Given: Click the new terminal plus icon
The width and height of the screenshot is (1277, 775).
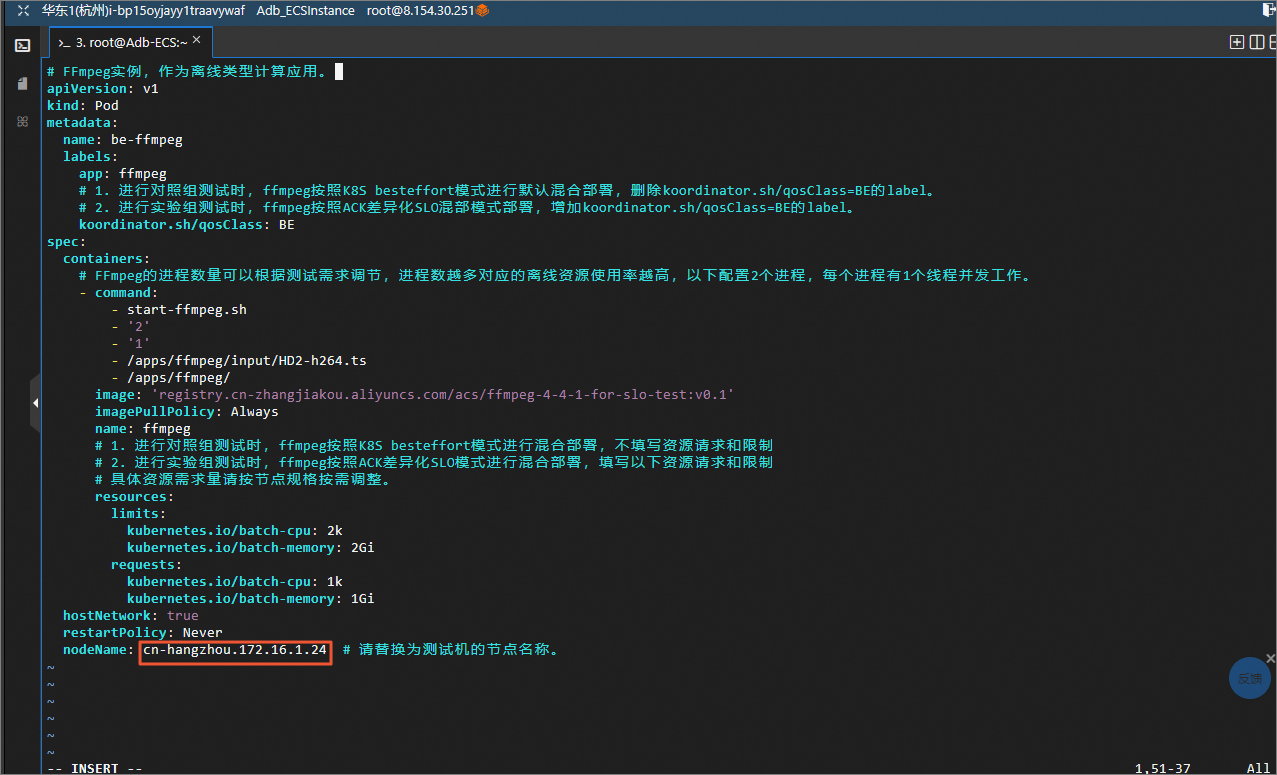Looking at the screenshot, I should (1237, 42).
